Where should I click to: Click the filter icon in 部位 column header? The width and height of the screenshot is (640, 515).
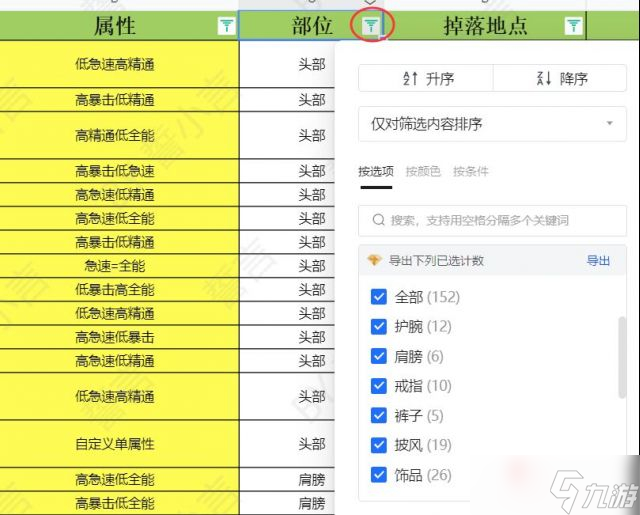click(371, 26)
